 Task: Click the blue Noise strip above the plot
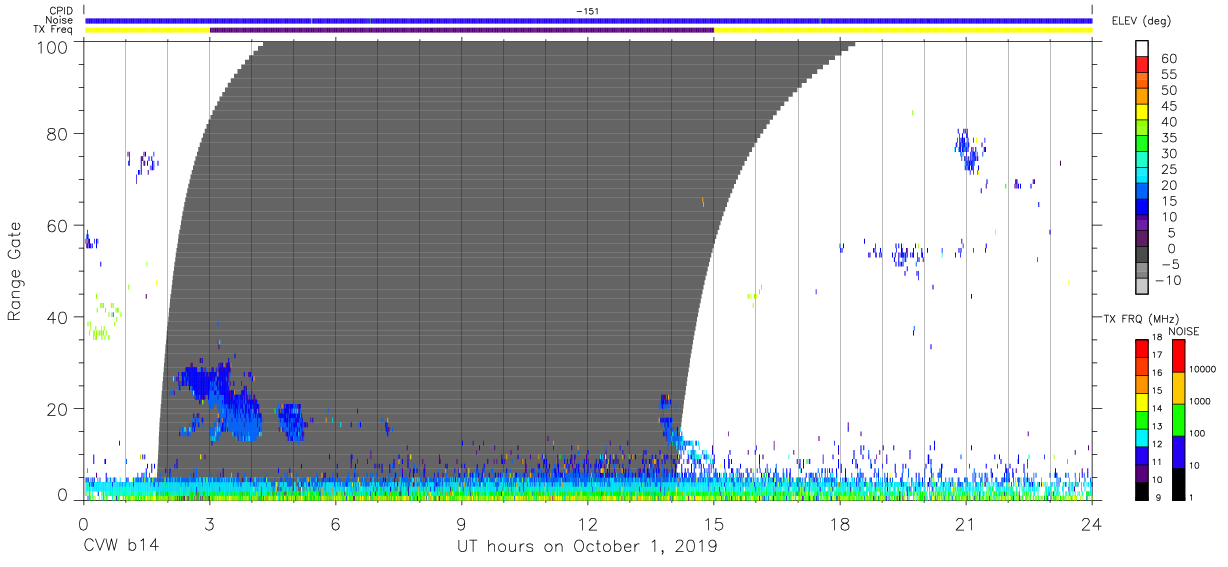(588, 20)
